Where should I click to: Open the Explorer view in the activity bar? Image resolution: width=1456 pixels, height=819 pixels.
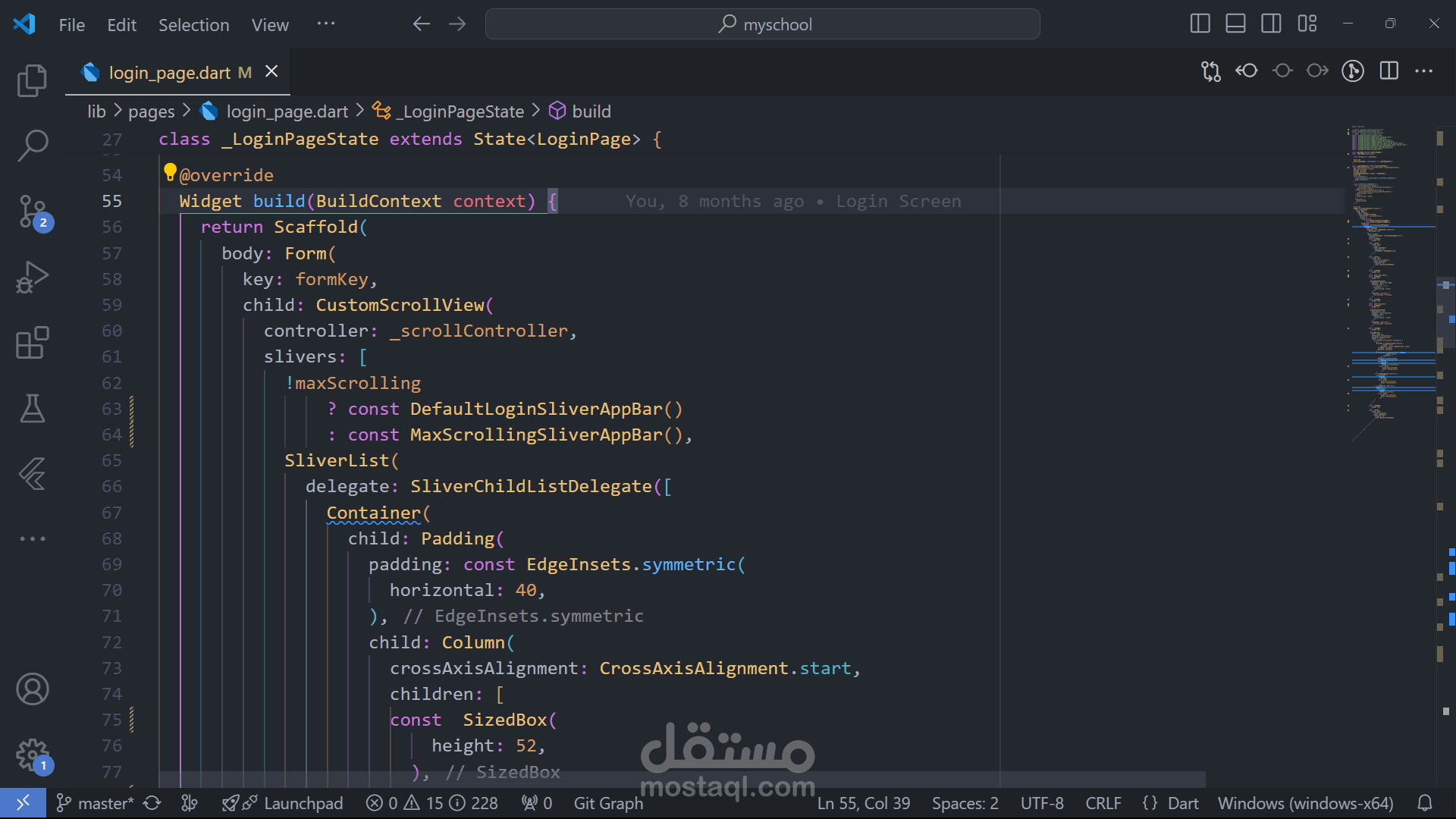pyautogui.click(x=32, y=80)
